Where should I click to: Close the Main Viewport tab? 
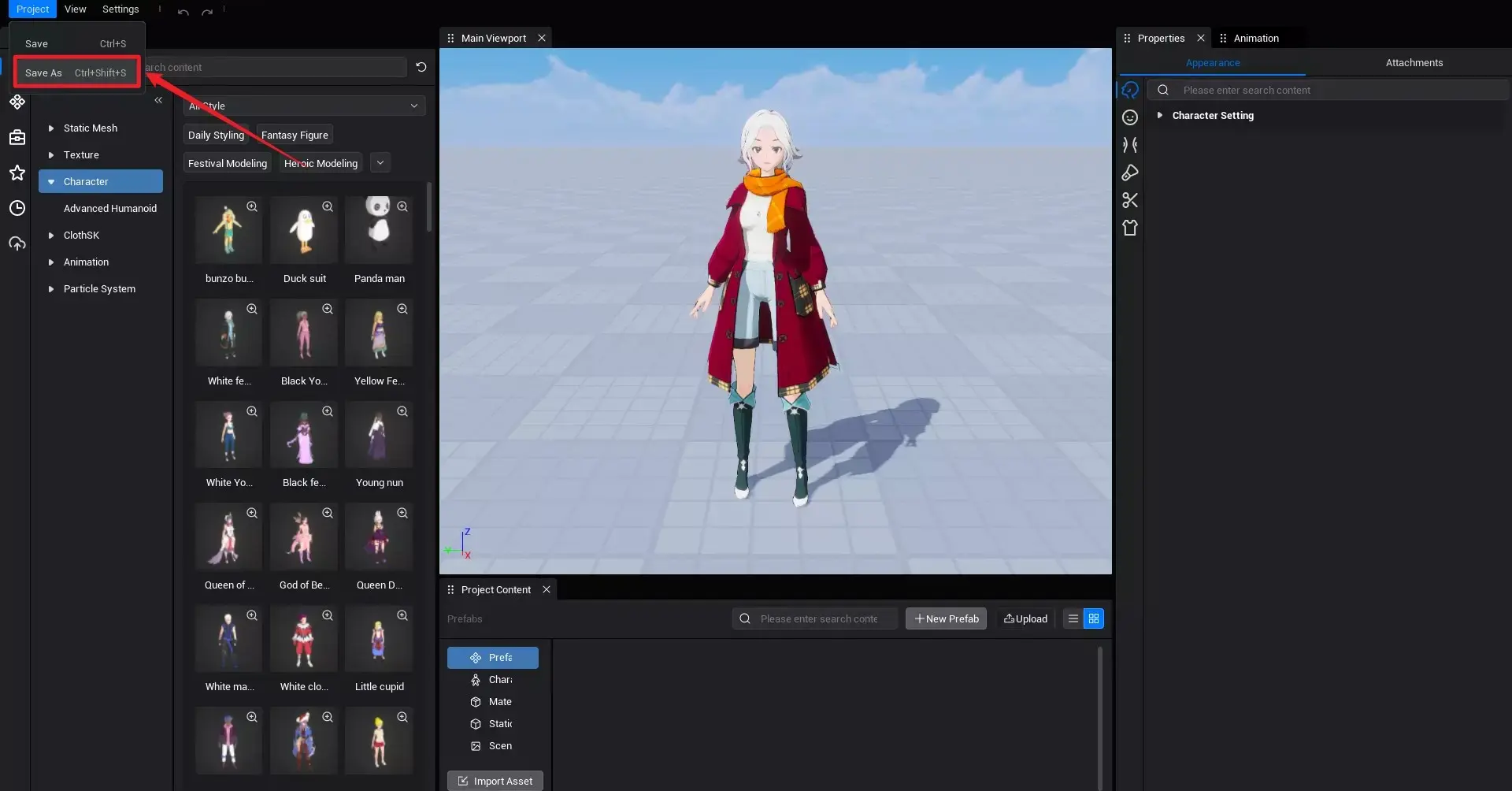click(x=542, y=38)
